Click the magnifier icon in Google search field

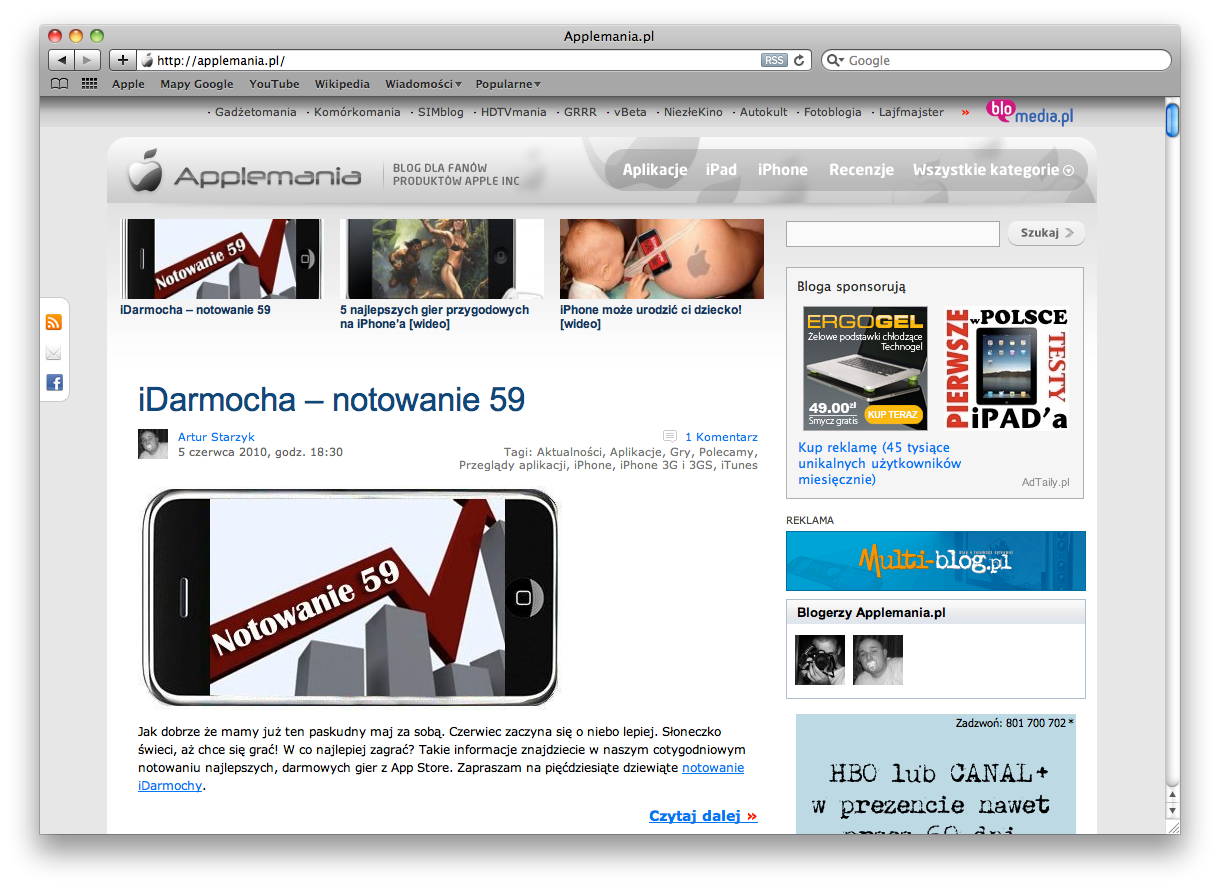(836, 60)
